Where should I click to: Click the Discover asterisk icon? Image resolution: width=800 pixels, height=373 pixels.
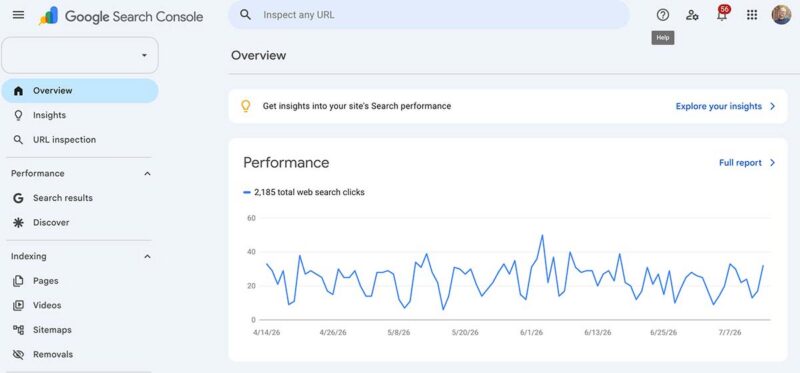click(18, 222)
